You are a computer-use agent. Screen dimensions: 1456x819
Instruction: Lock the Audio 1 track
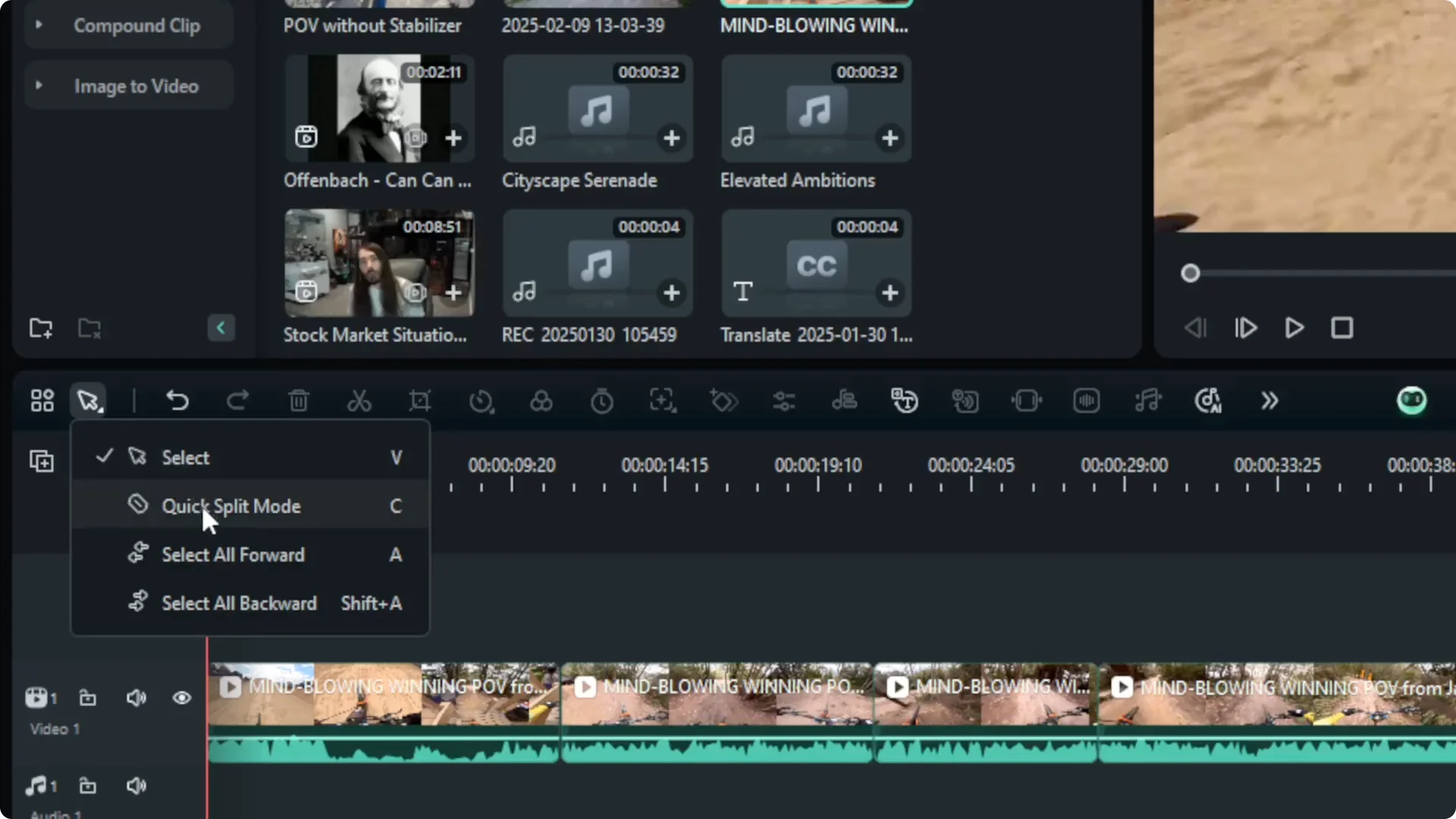coord(87,786)
